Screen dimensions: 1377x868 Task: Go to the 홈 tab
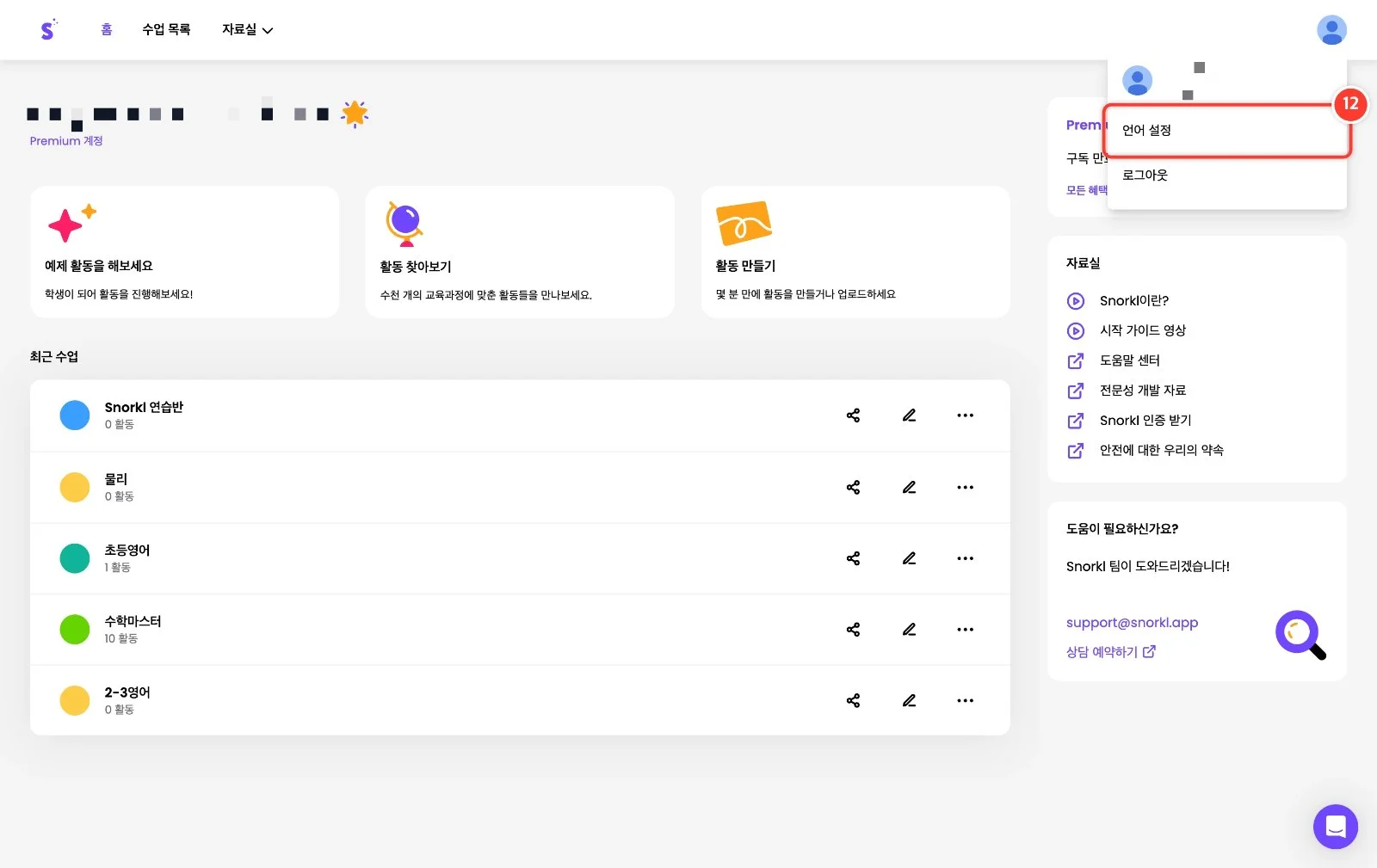(107, 29)
